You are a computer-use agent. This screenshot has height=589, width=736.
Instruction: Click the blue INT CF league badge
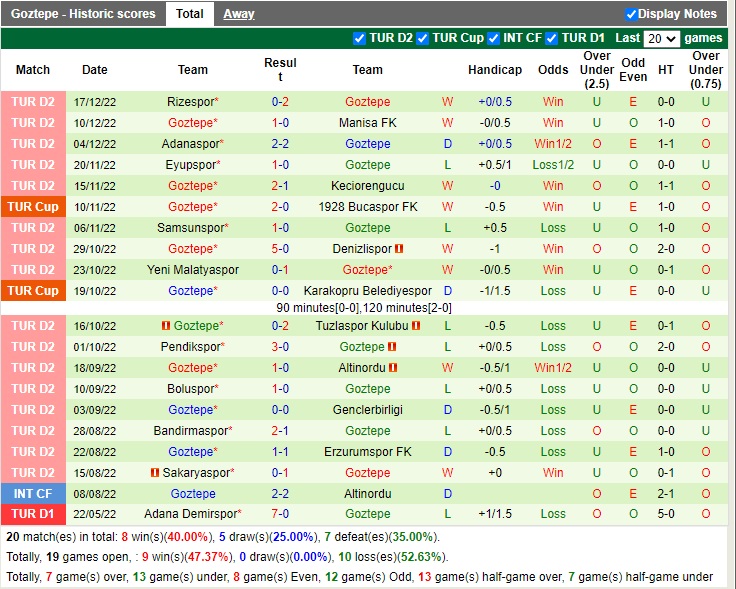[x=33, y=494]
